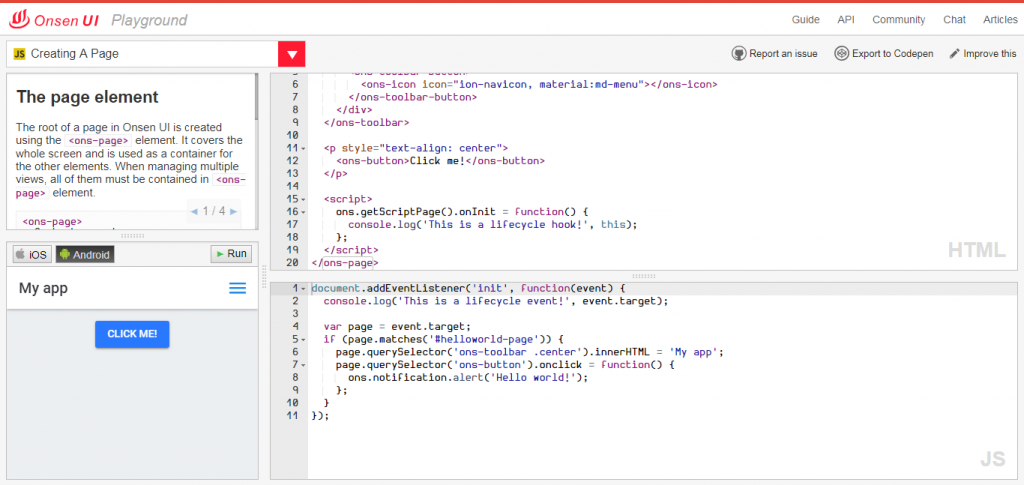Viewport: 1024px width, 485px height.
Task: Open the Articles link
Action: 1000,20
